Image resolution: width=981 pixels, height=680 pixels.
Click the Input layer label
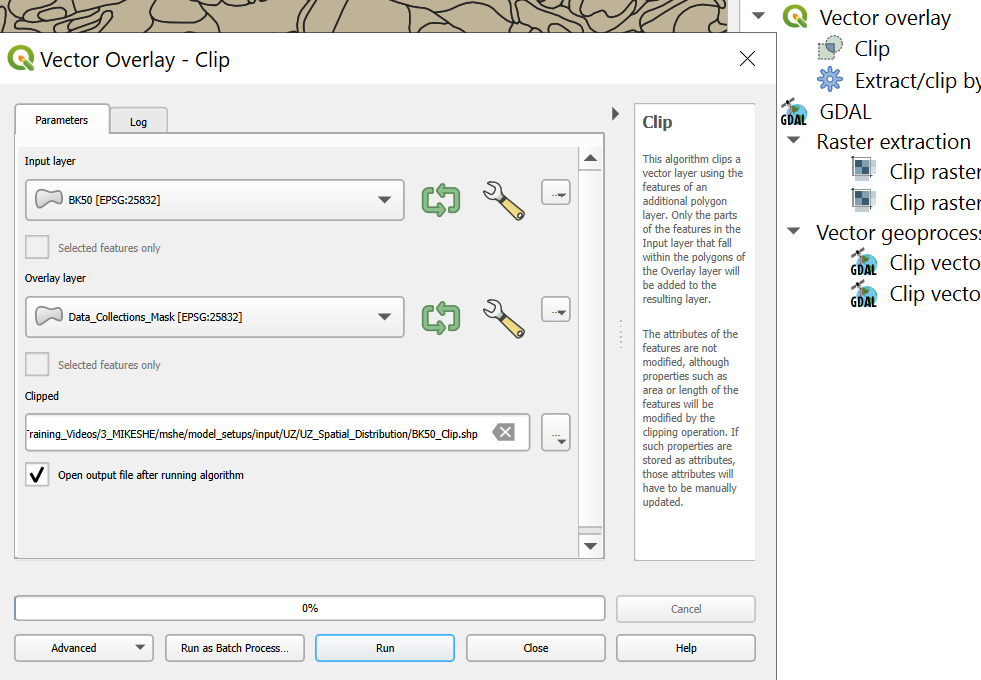click(x=50, y=161)
